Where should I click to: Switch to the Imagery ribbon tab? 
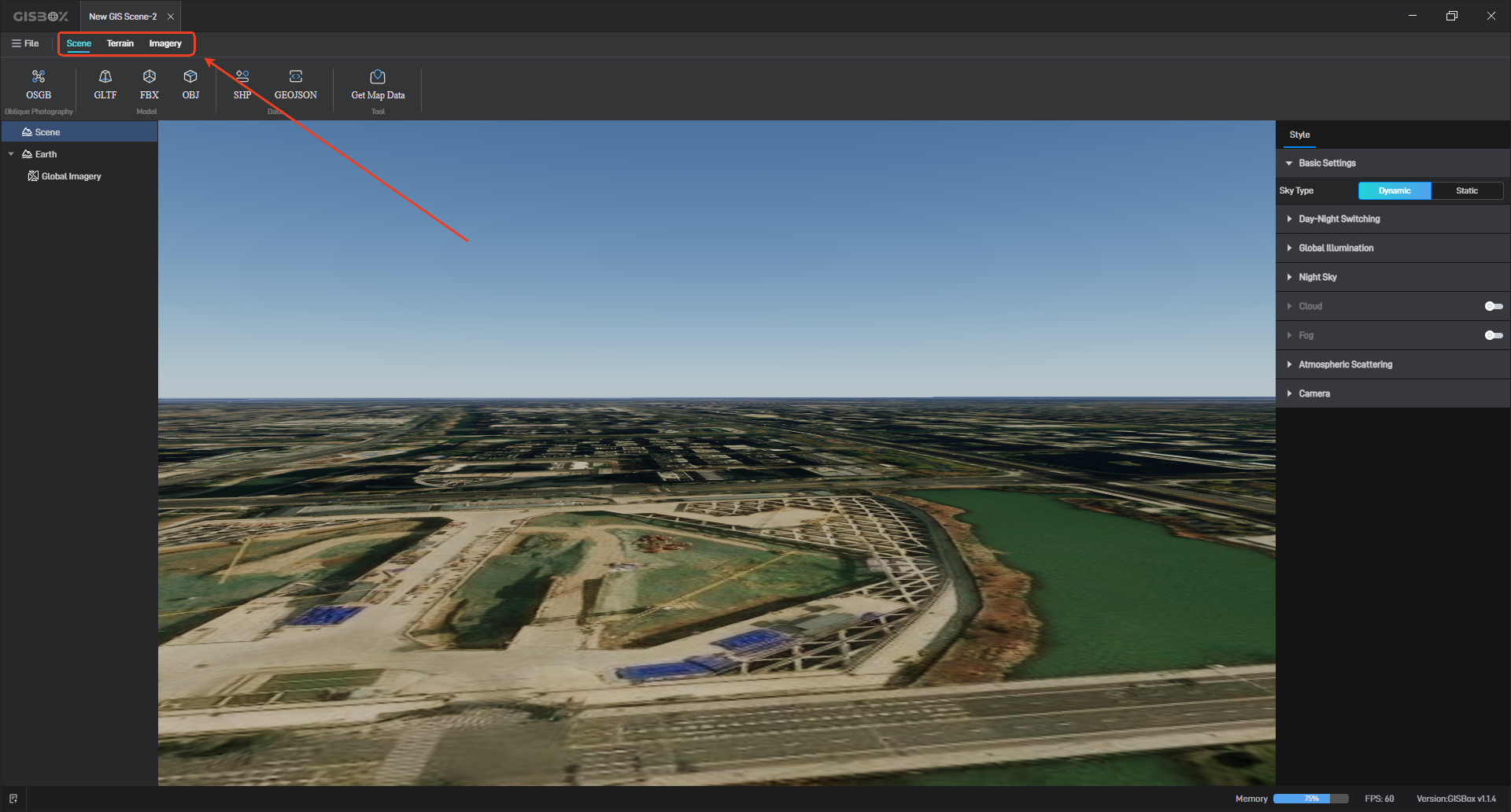[x=165, y=43]
